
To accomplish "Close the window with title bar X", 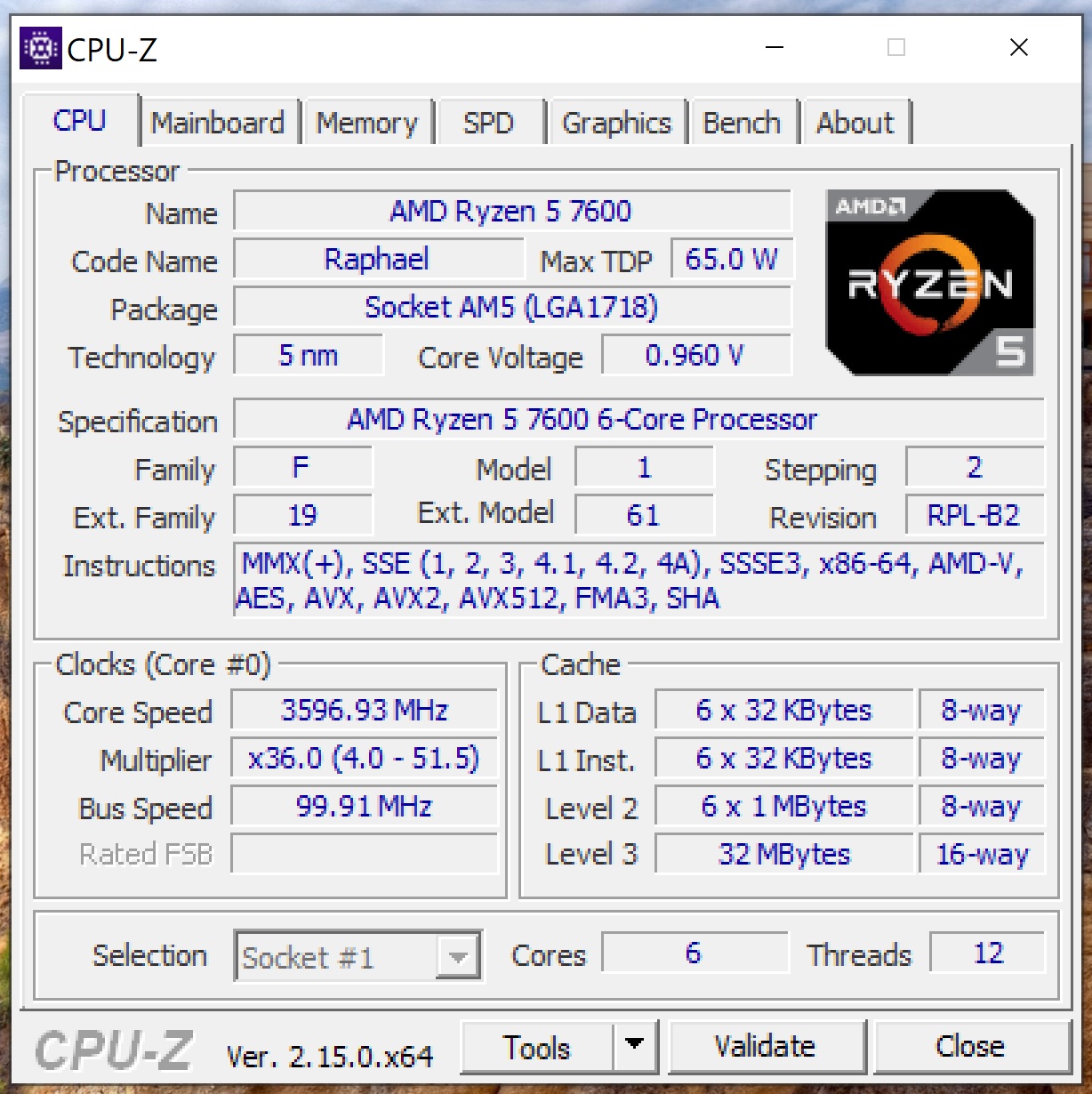I will pos(1019,47).
